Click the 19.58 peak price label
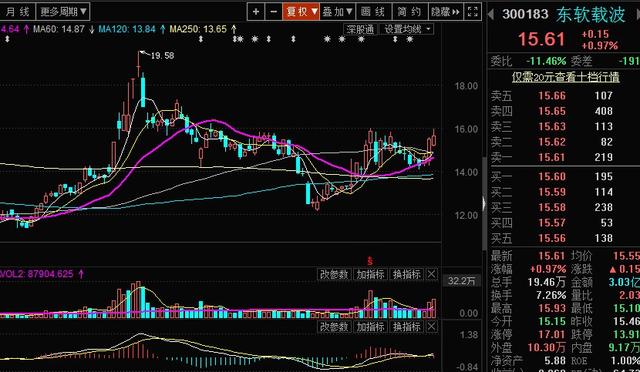 point(162,56)
